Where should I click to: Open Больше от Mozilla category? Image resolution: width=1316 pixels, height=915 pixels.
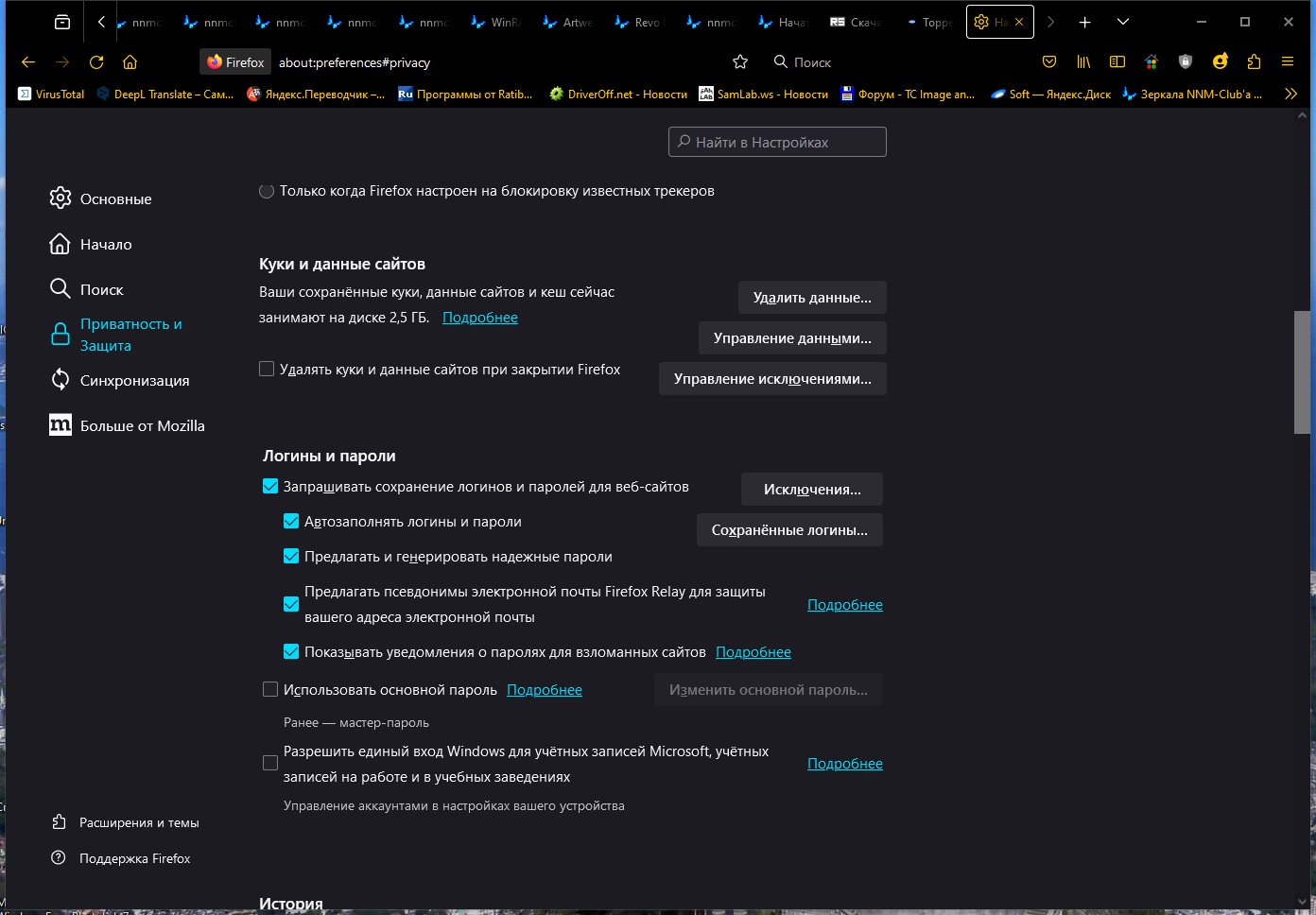128,425
